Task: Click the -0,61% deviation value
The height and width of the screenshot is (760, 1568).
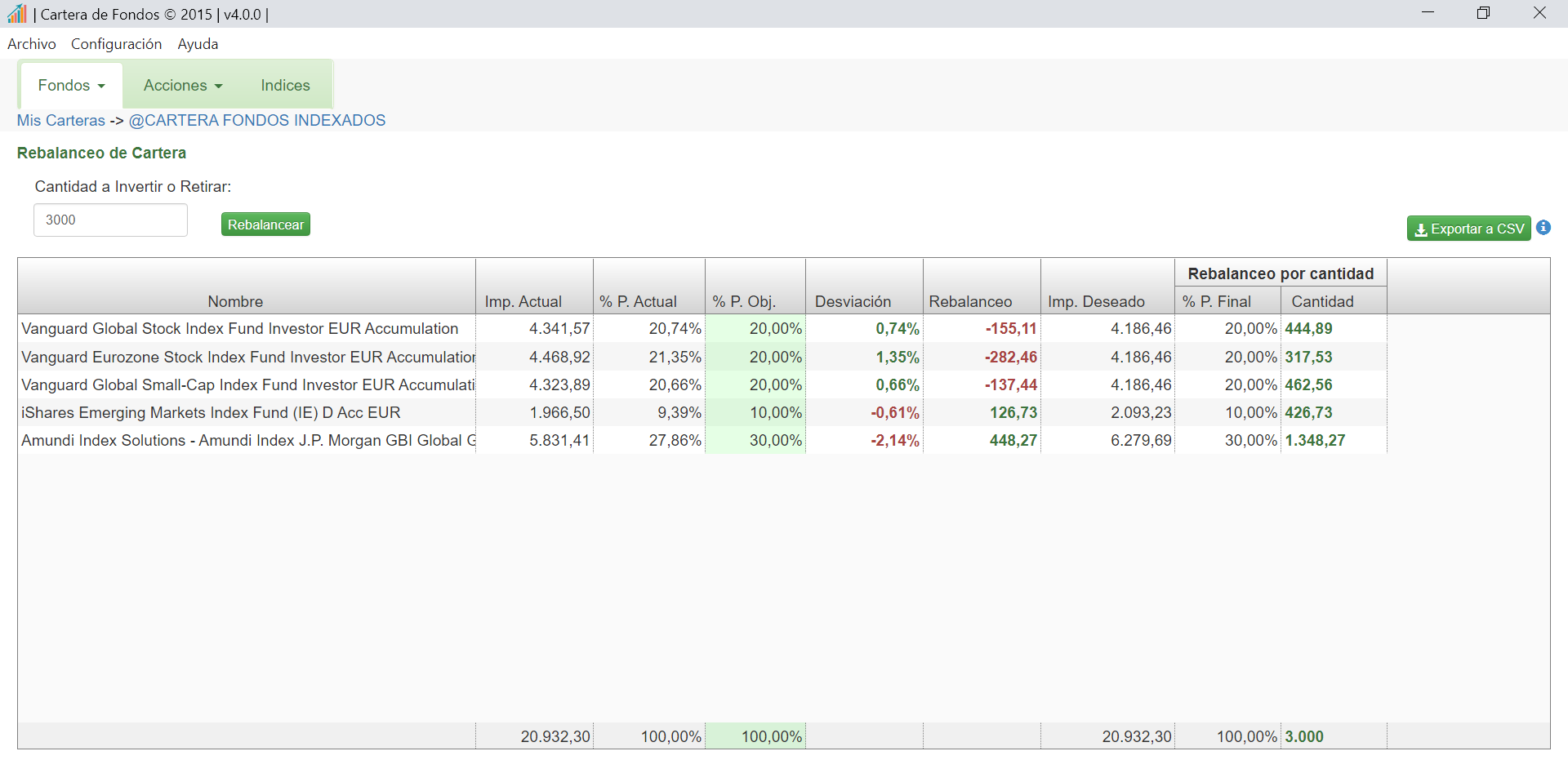Action: [x=895, y=412]
